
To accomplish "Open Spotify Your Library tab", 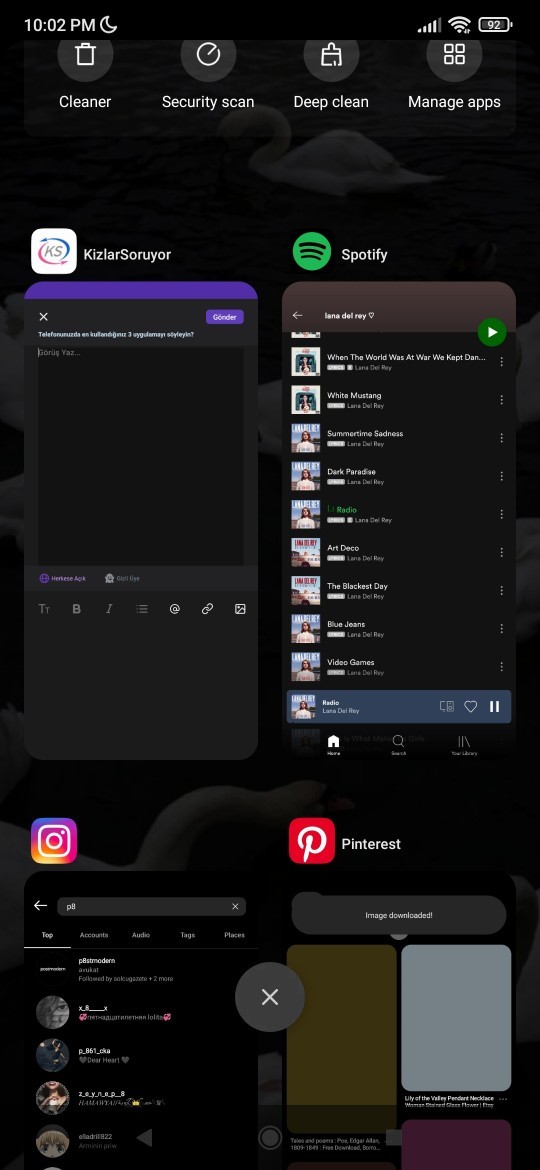I will point(464,745).
